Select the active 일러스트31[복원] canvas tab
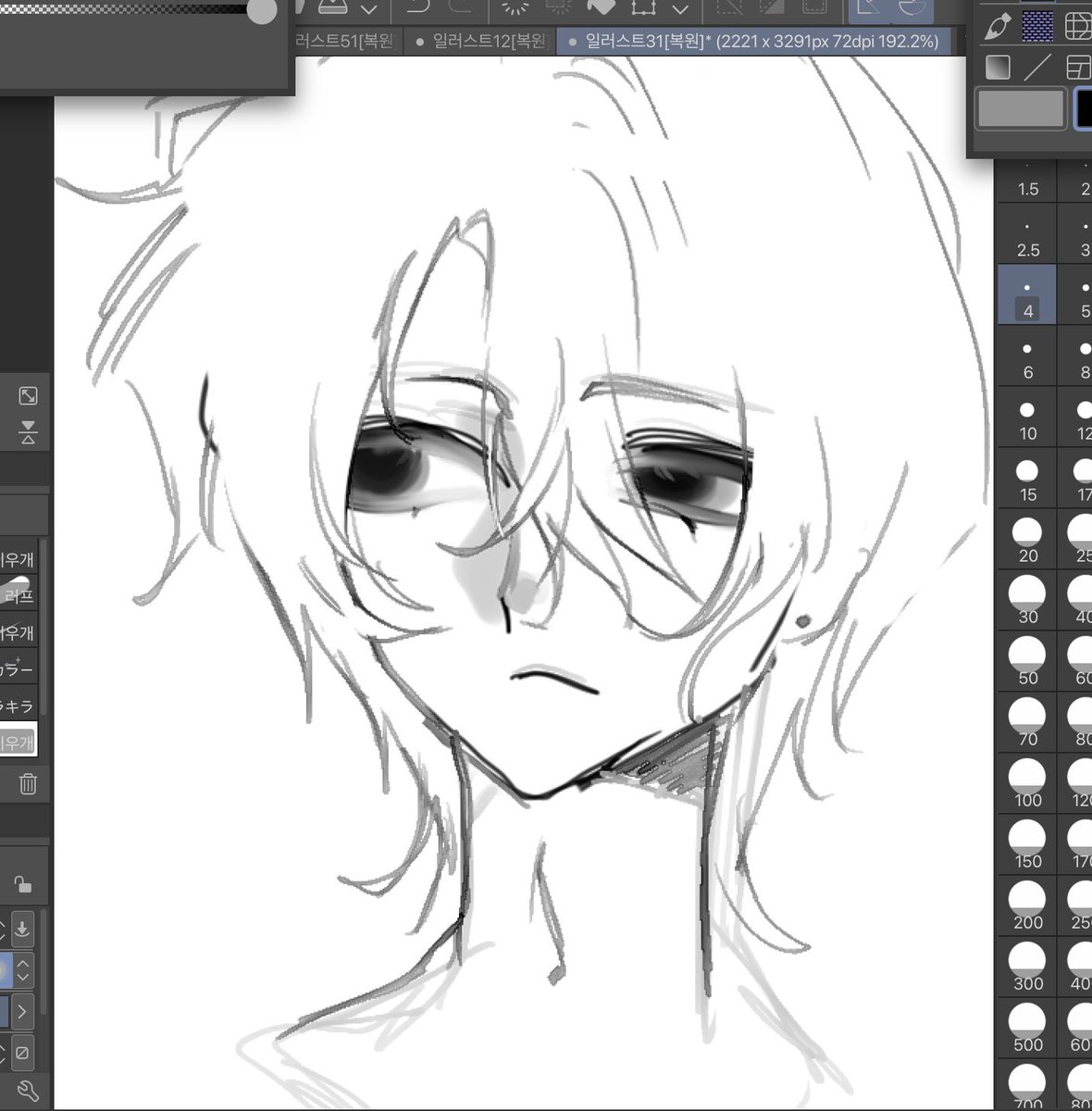 [x=754, y=42]
